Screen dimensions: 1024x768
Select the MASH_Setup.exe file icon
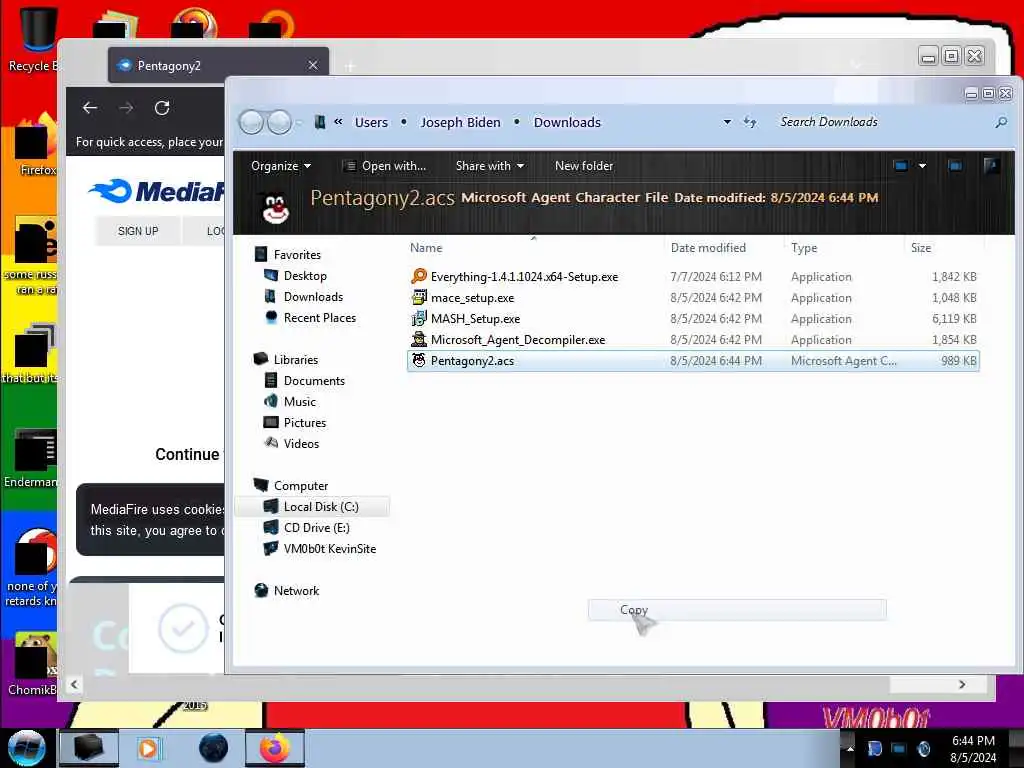pos(419,319)
